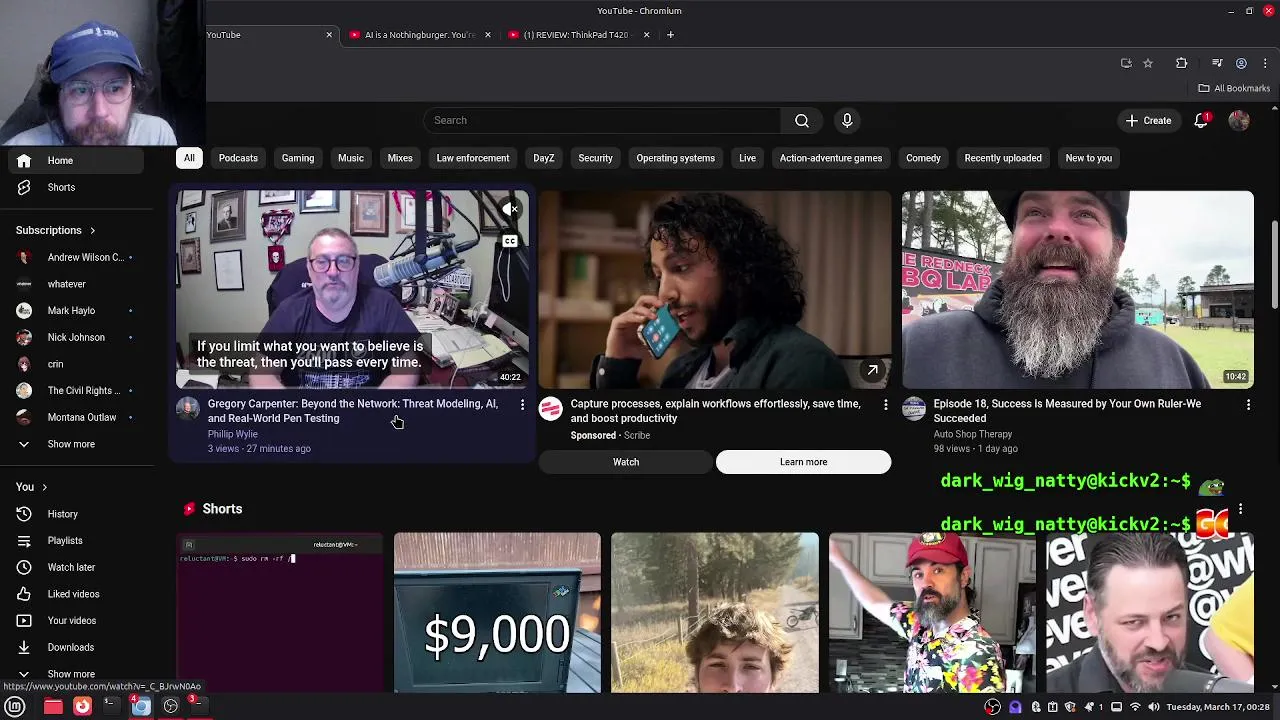This screenshot has width=1280, height=720.
Task: Click inside the YouTube search field
Action: [x=603, y=120]
